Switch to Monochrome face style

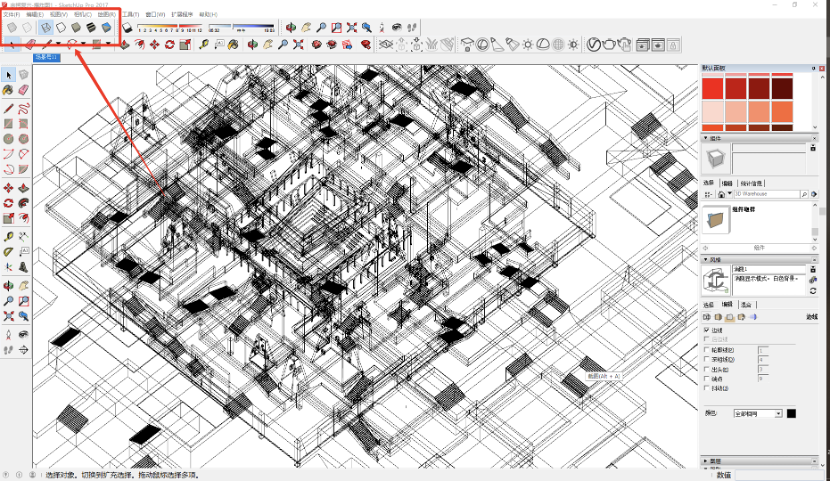pyautogui.click(x=106, y=27)
